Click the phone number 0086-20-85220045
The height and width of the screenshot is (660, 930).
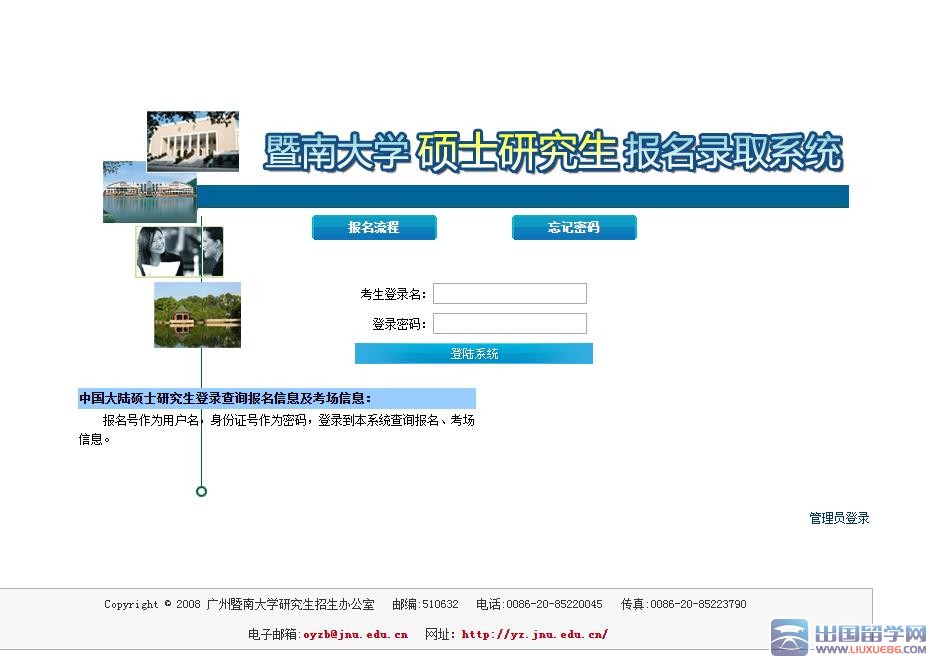554,604
